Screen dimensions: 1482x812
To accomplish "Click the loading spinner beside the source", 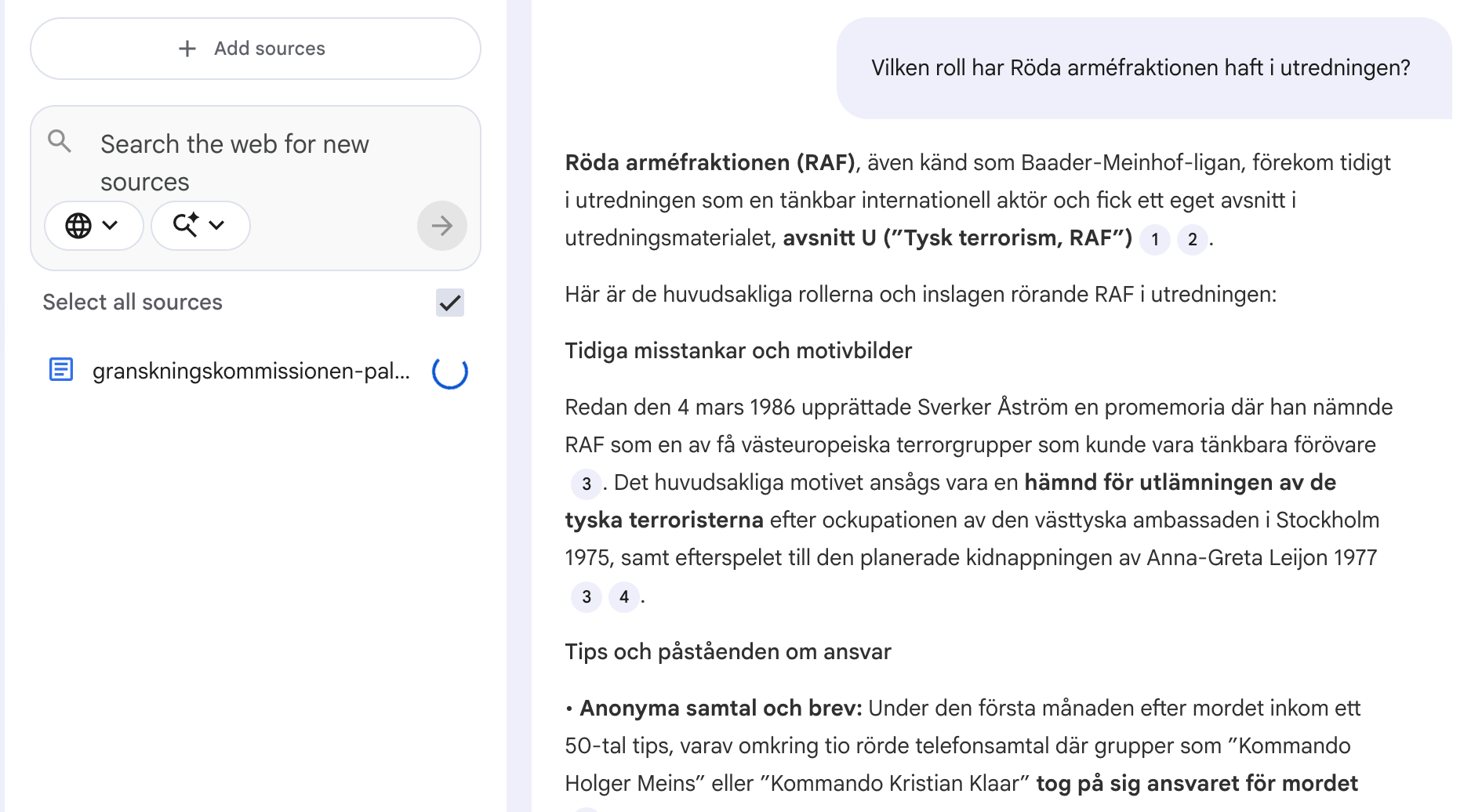I will click(x=449, y=372).
